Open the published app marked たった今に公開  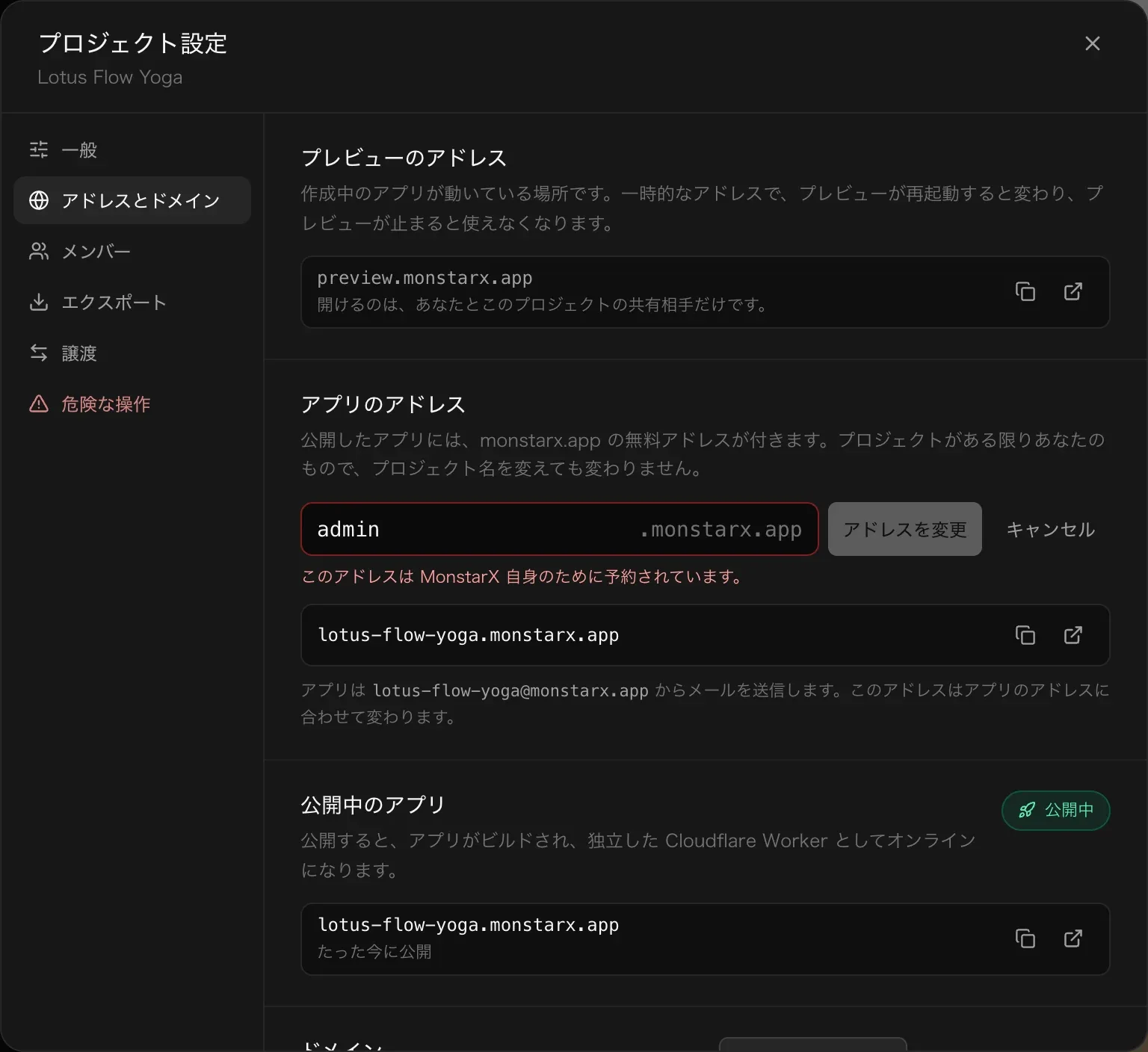tap(1073, 938)
